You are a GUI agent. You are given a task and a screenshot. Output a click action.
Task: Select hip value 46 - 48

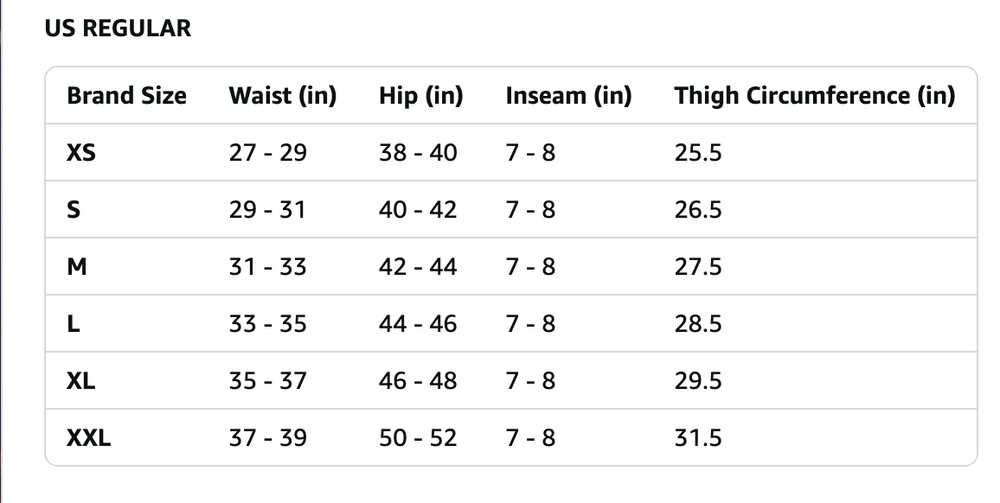pyautogui.click(x=418, y=381)
